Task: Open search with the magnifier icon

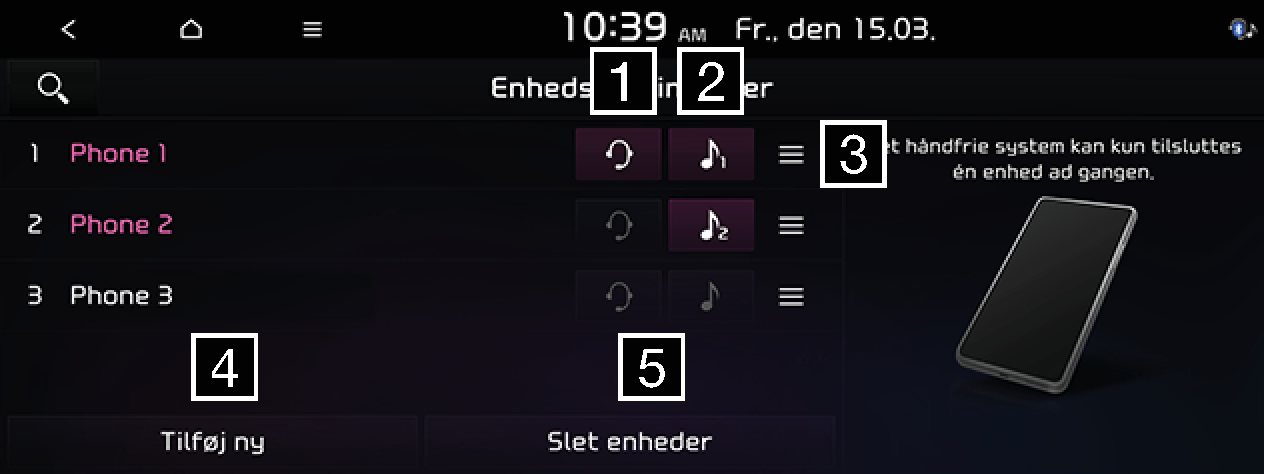Action: click(x=53, y=89)
